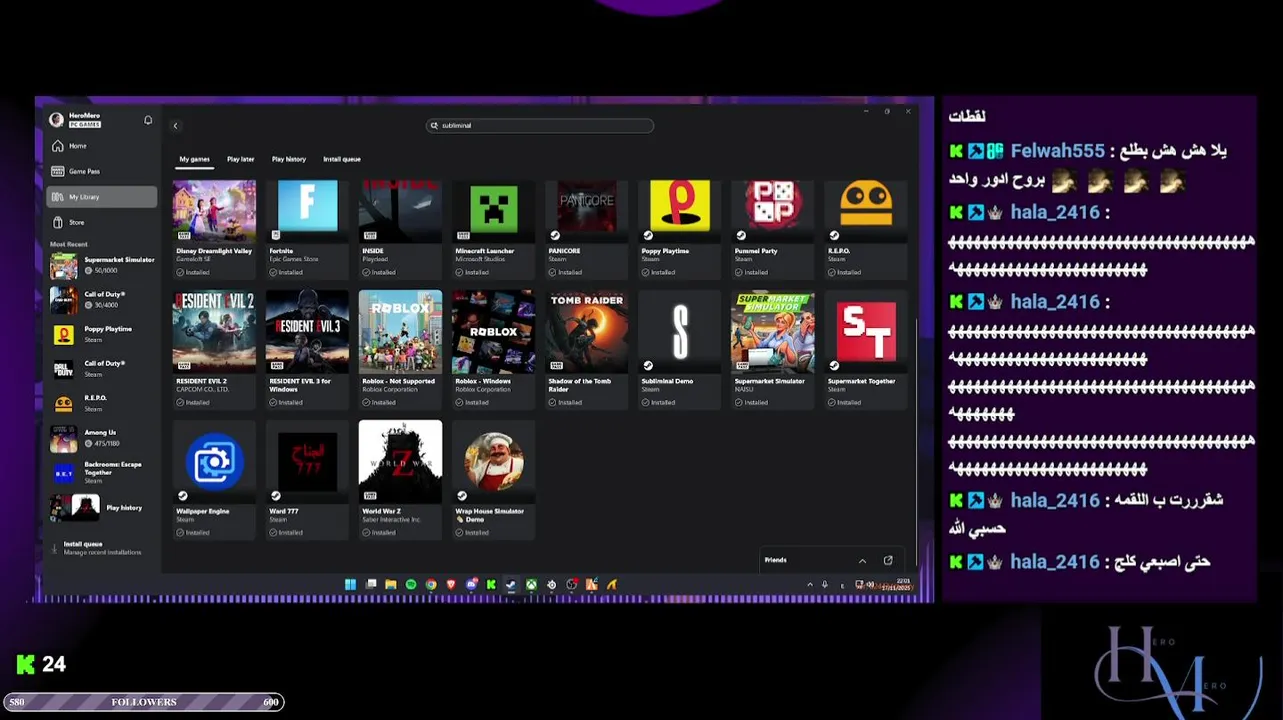Click Felwah555 username in chat
Viewport: 1283px width, 720px height.
[x=1057, y=151]
